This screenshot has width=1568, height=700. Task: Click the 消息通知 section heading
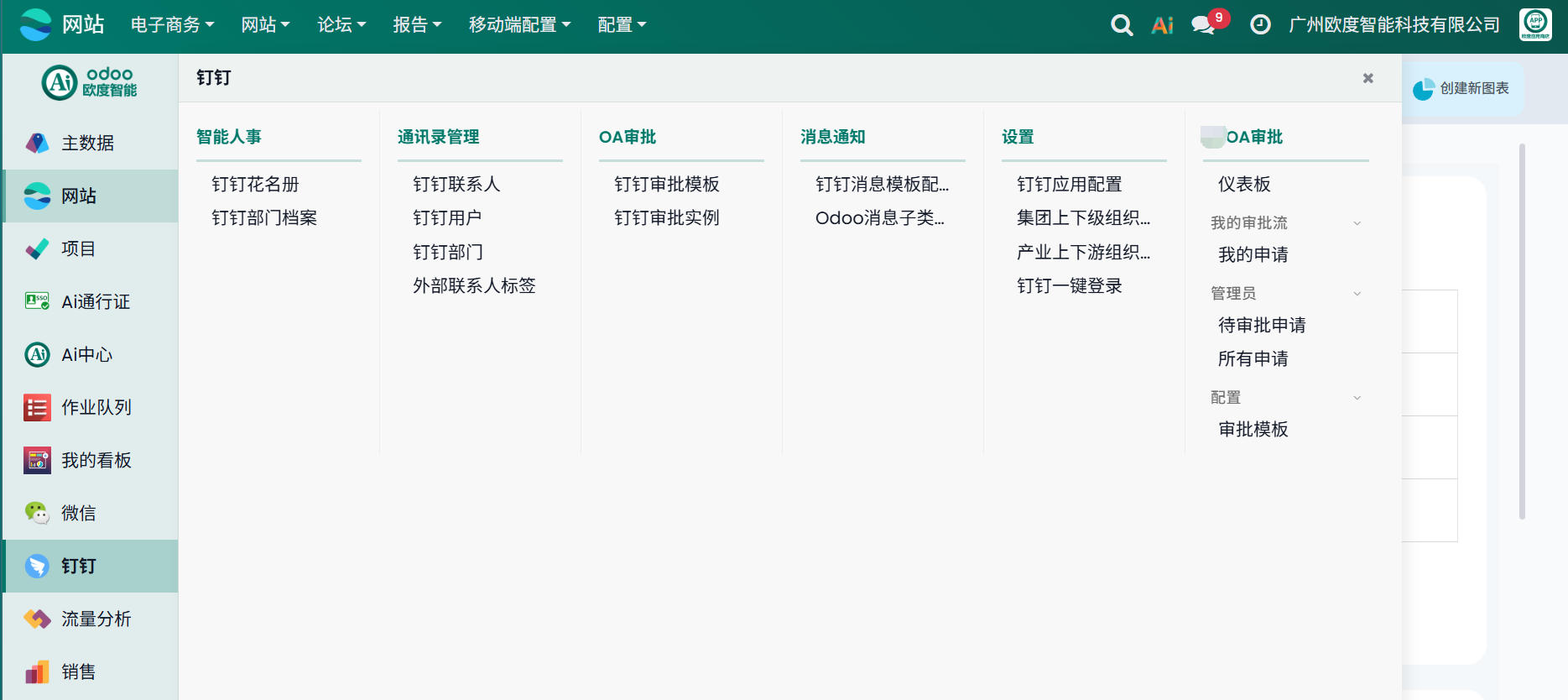[833, 137]
